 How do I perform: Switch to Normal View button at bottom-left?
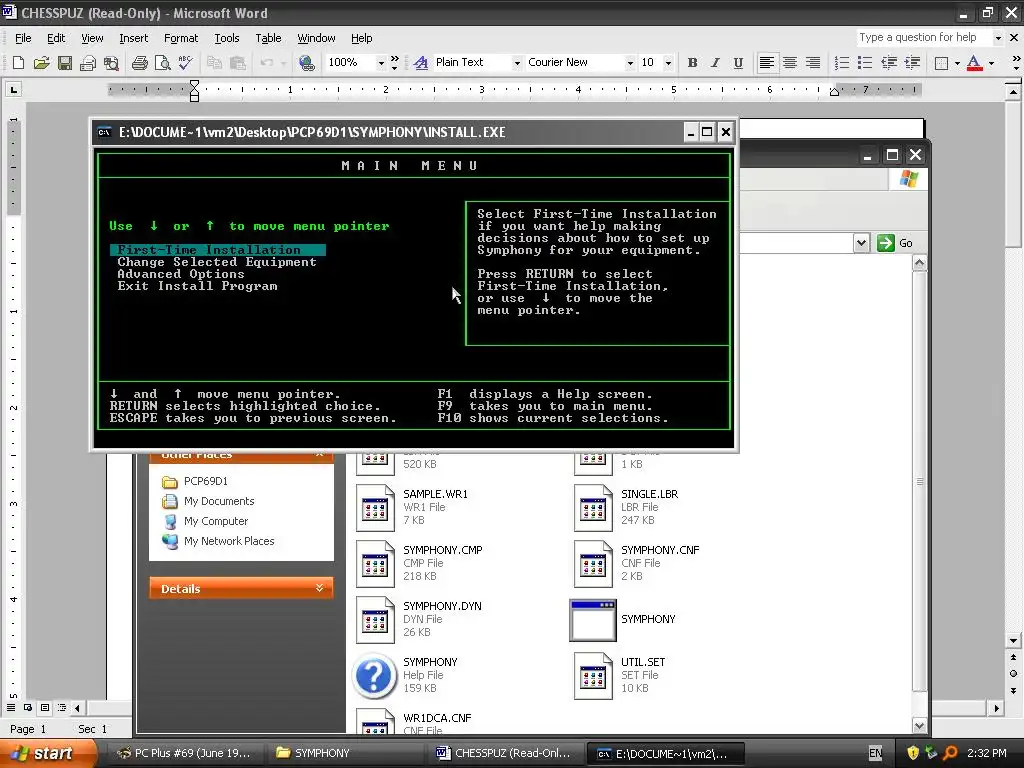pyautogui.click(x=11, y=707)
